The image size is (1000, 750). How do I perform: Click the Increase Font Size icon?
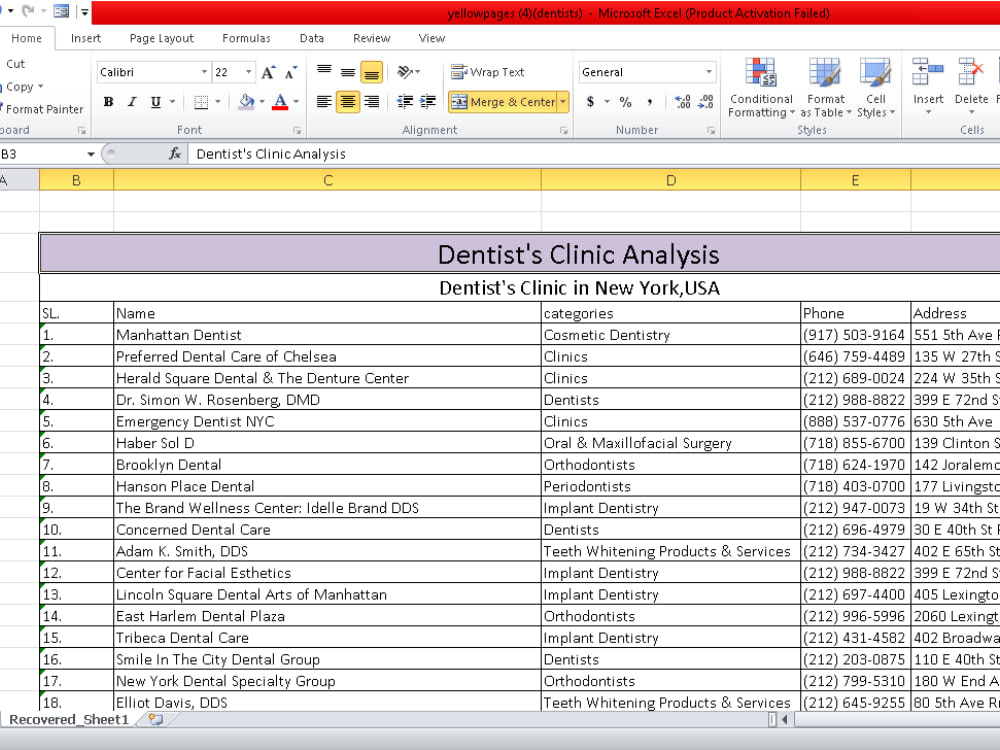(x=268, y=72)
